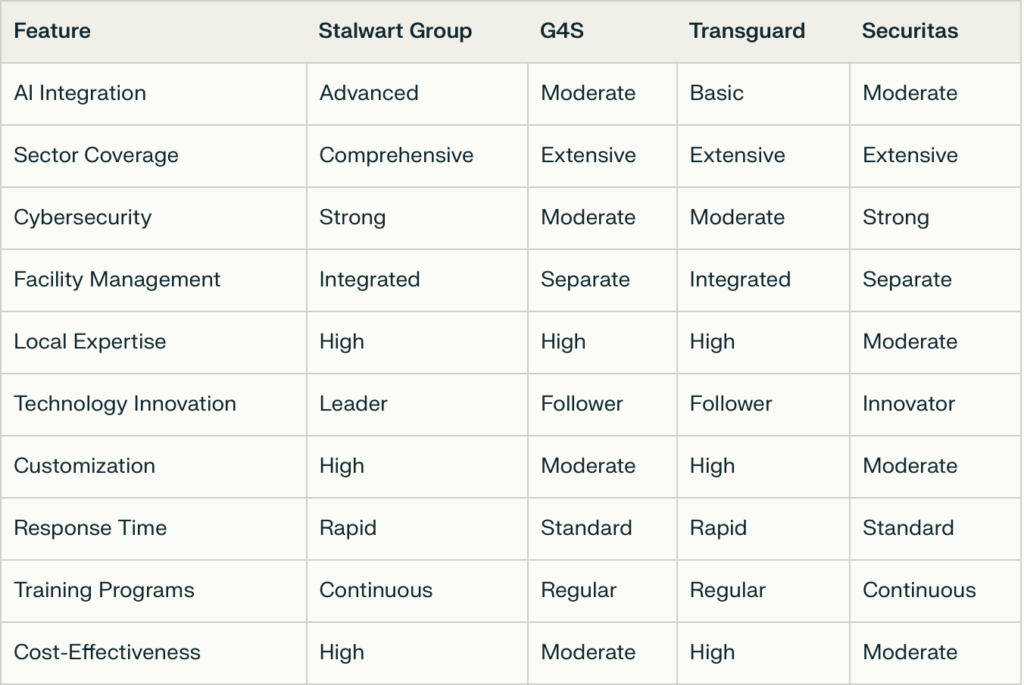Click the Facility Management row label
This screenshot has height=685, width=1024.
coord(117,279)
